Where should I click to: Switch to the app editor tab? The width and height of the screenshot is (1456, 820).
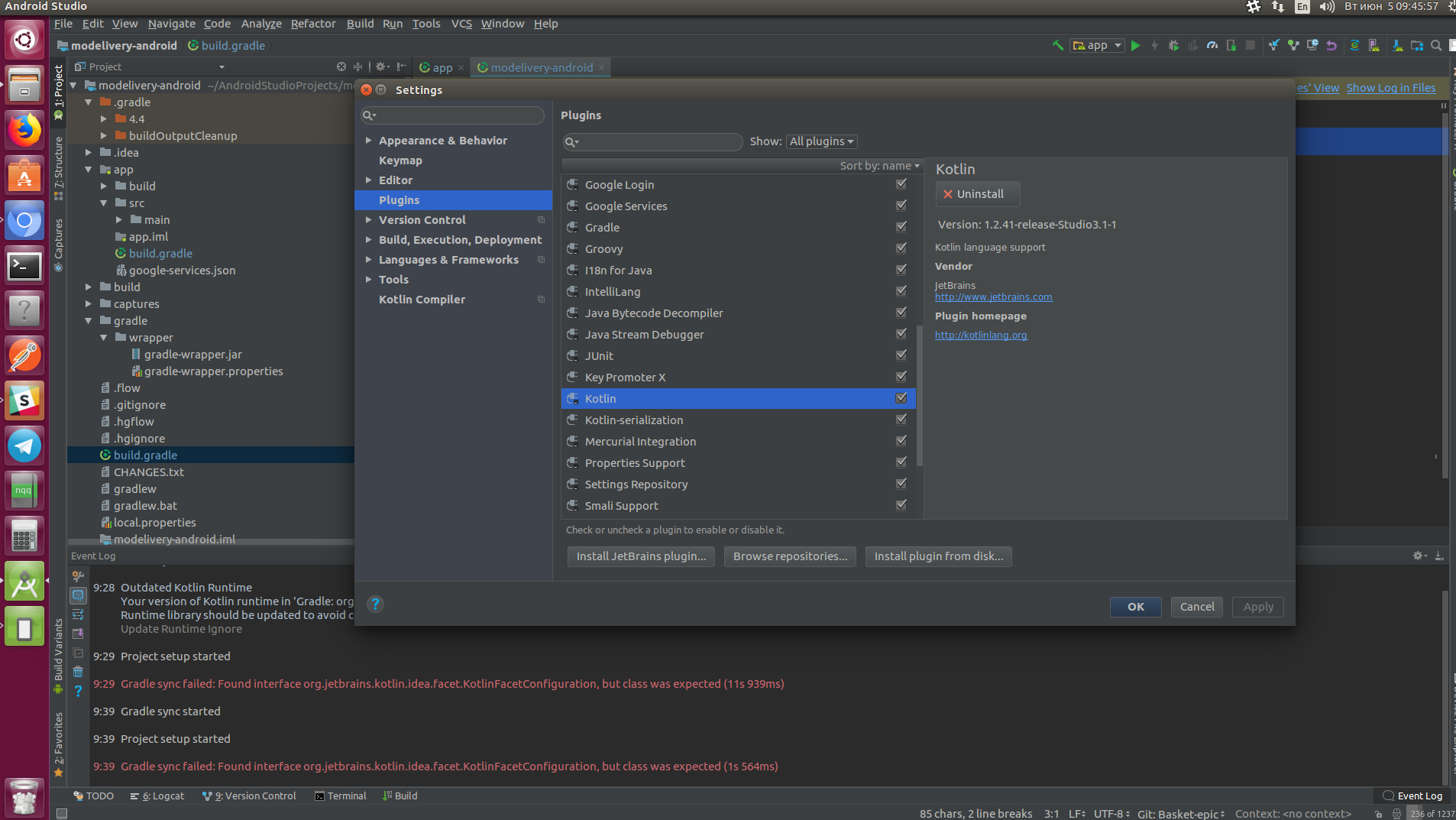tap(442, 67)
